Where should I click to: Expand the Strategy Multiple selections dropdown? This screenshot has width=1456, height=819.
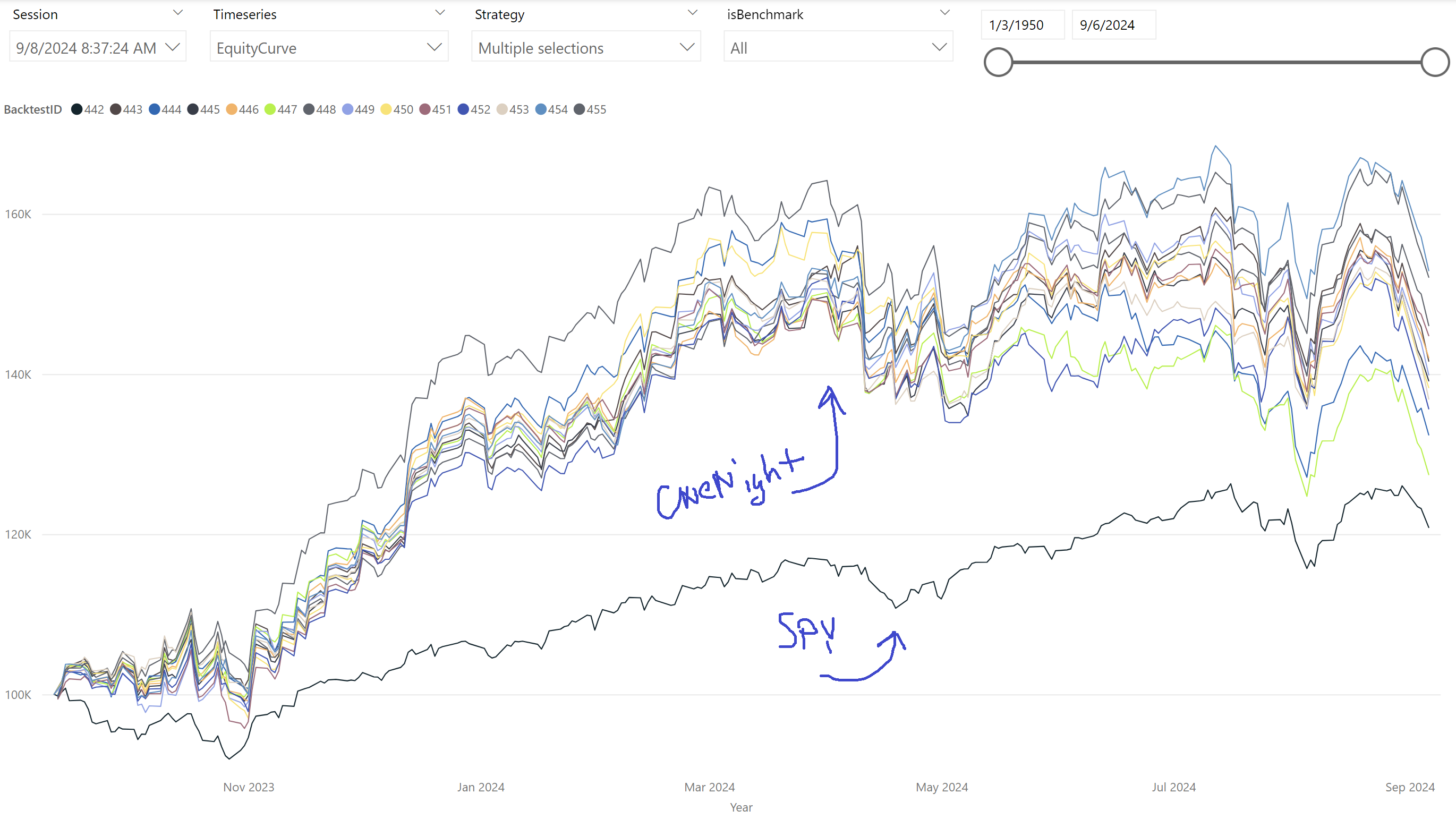tap(585, 48)
